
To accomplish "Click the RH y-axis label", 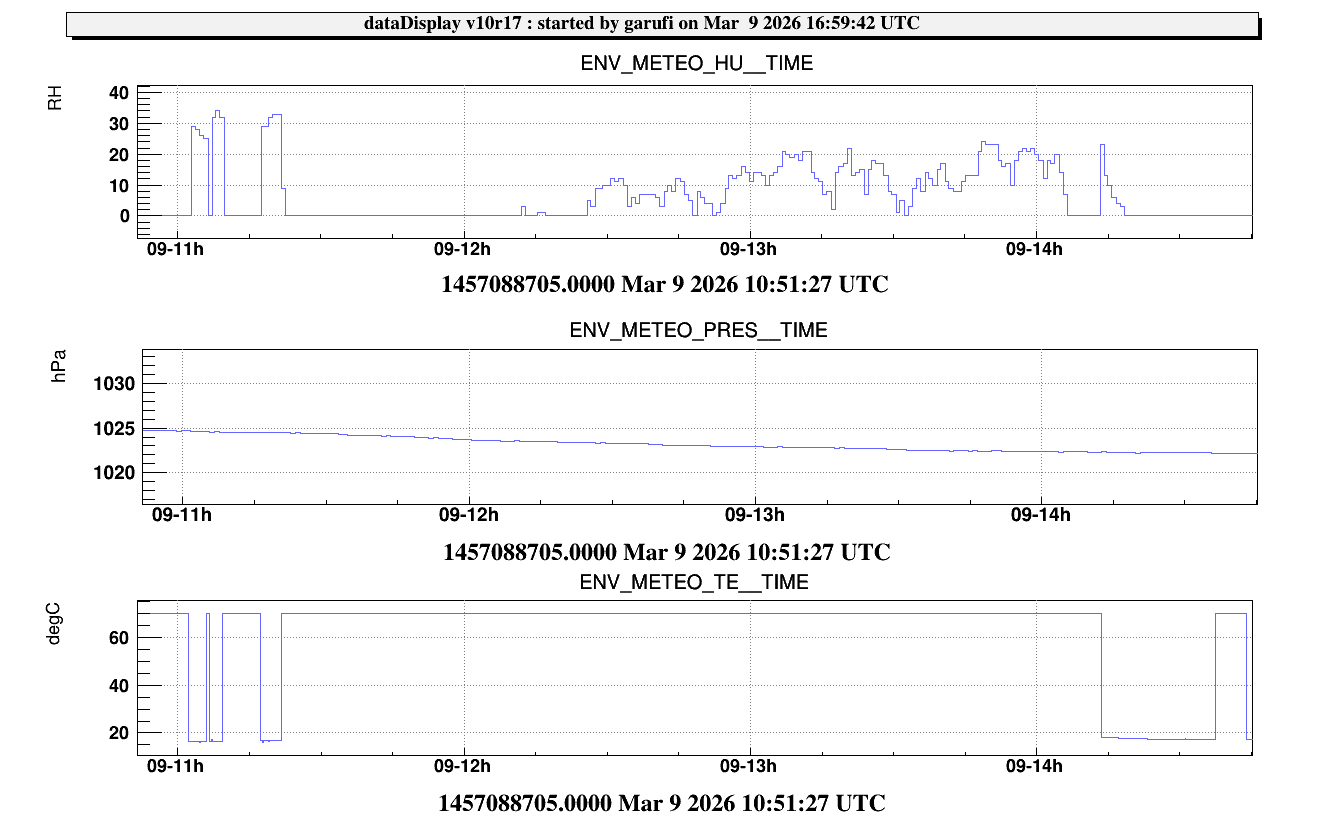I will (x=55, y=98).
